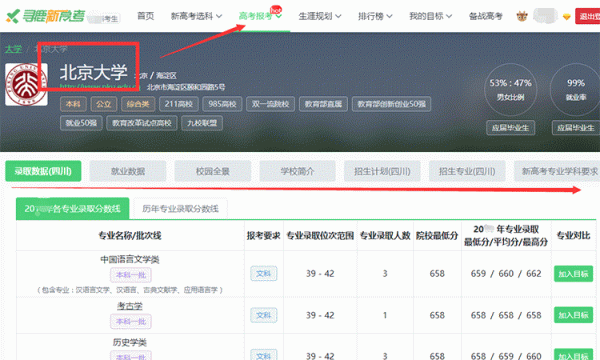The width and height of the screenshot is (600, 360).
Task: Open the pku.edu.cn website link
Action: point(99,87)
